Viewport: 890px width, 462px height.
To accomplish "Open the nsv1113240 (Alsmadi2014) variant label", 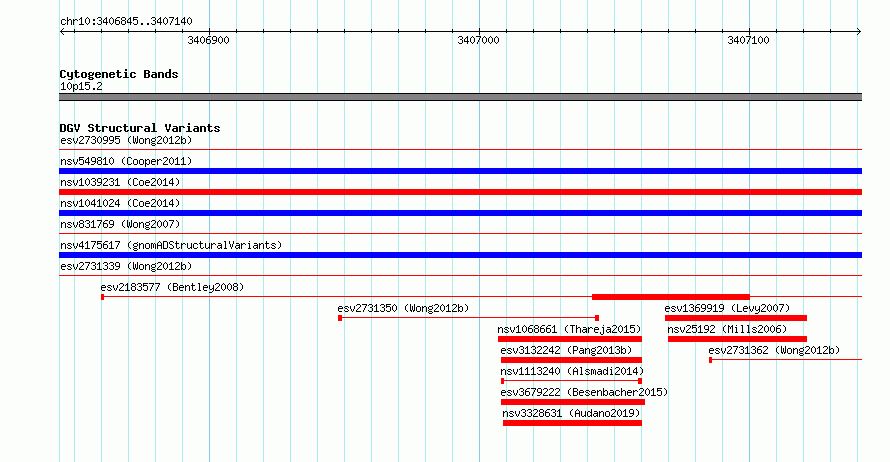I will (572, 371).
